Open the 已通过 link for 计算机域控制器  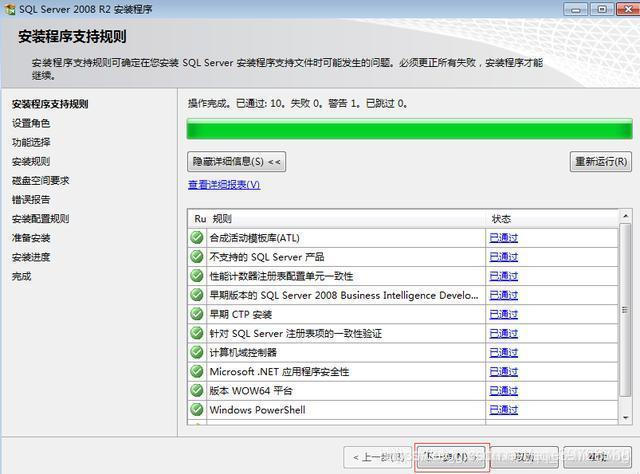504,352
